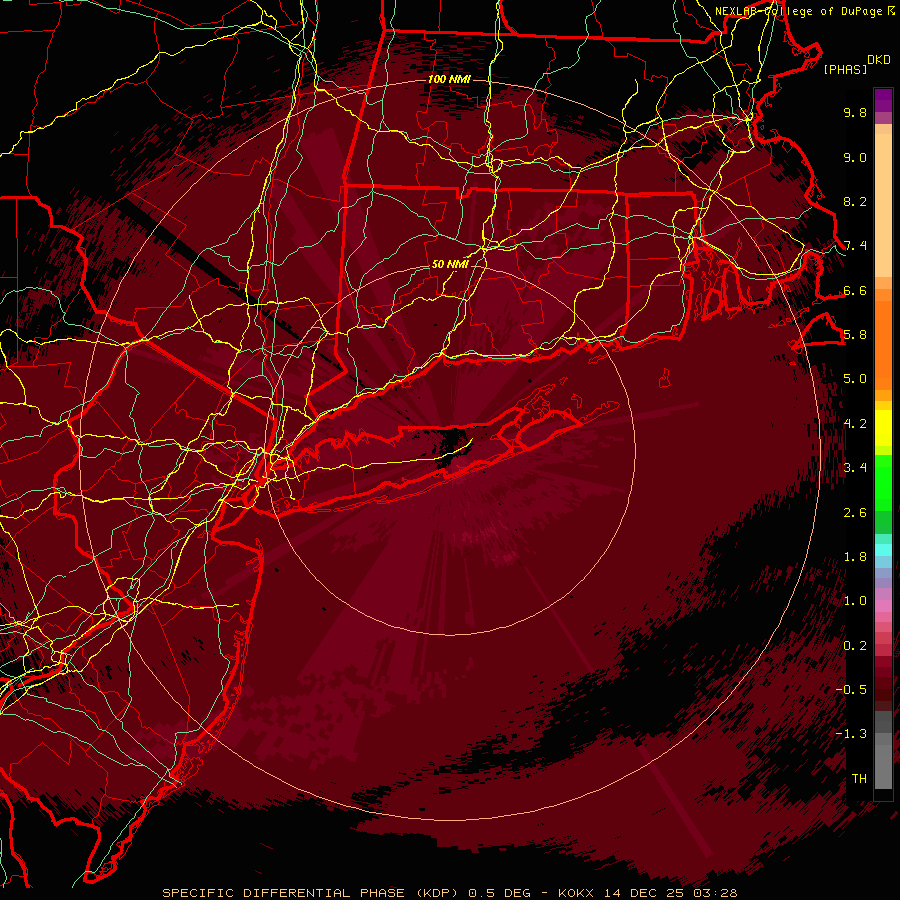Click the 9.8 value on the scale
Viewport: 900px width, 900px height.
855,112
